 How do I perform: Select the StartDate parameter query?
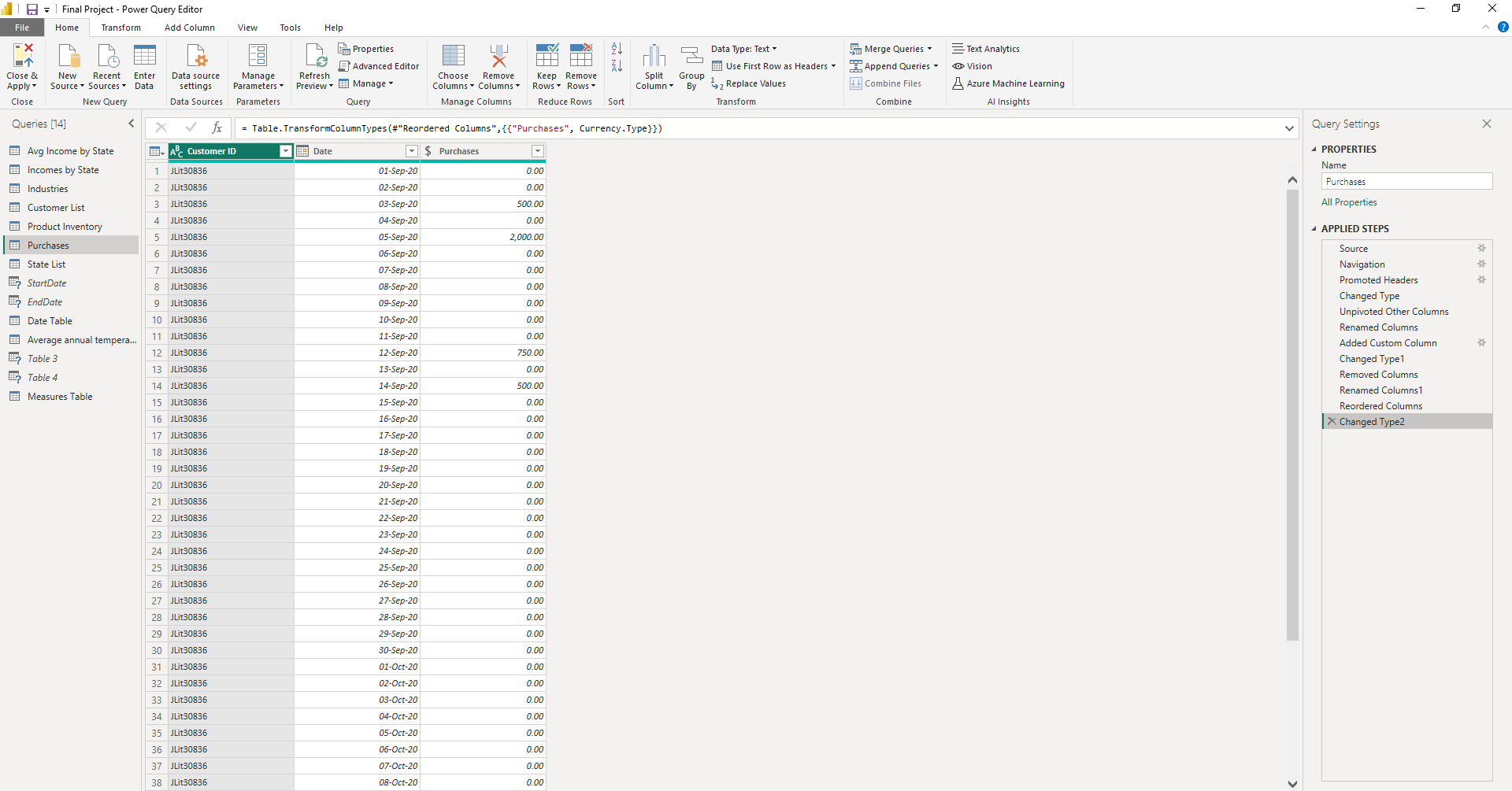(x=71, y=283)
